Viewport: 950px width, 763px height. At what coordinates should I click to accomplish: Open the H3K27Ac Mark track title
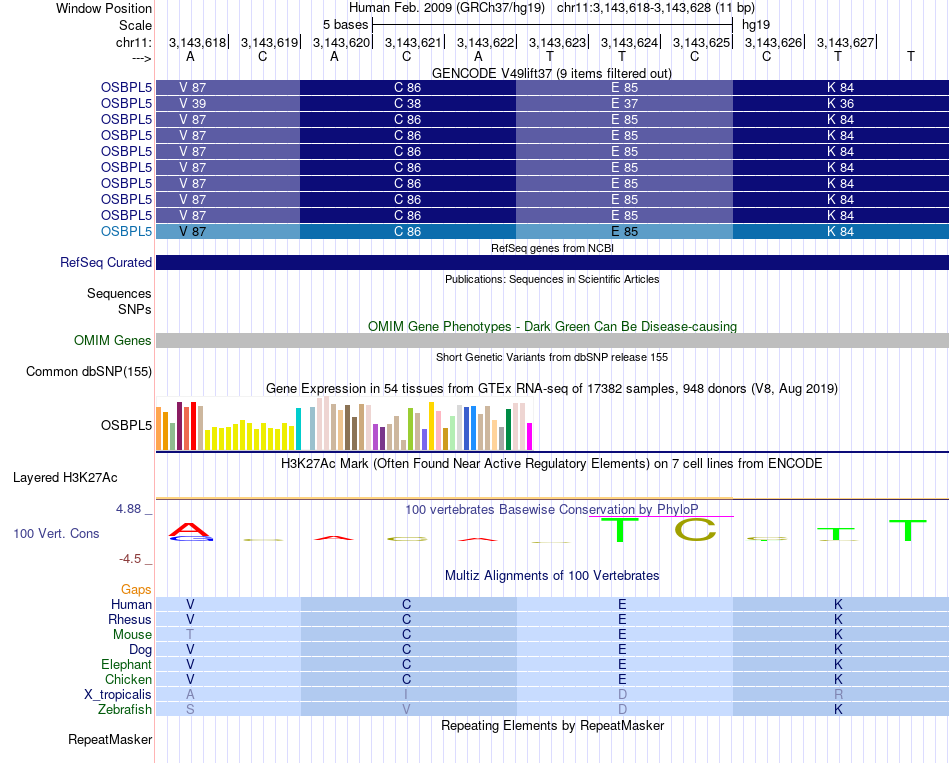(x=552, y=464)
